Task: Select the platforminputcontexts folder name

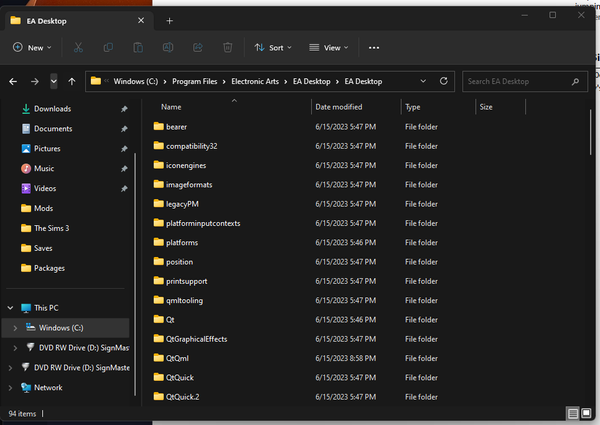Action: (203, 223)
